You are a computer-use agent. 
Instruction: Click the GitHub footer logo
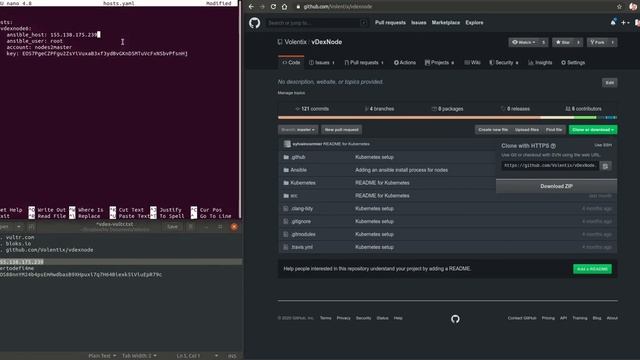[x=455, y=319]
